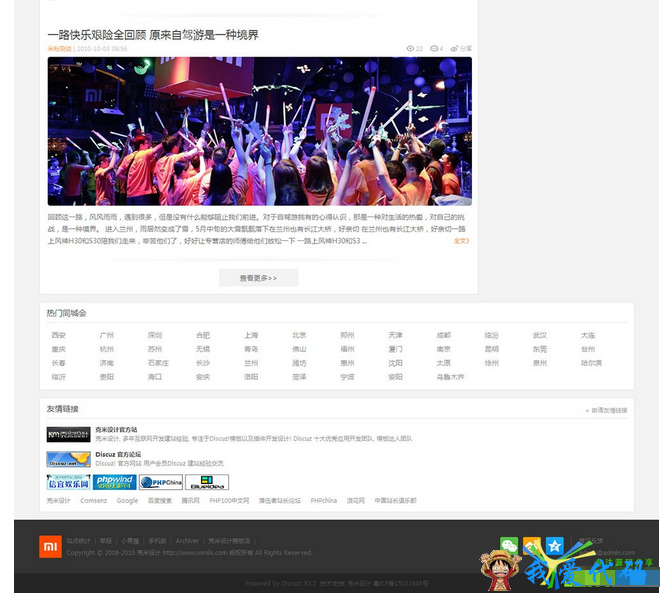Select city 北京
This screenshot has height=596, width=664.
299,335
